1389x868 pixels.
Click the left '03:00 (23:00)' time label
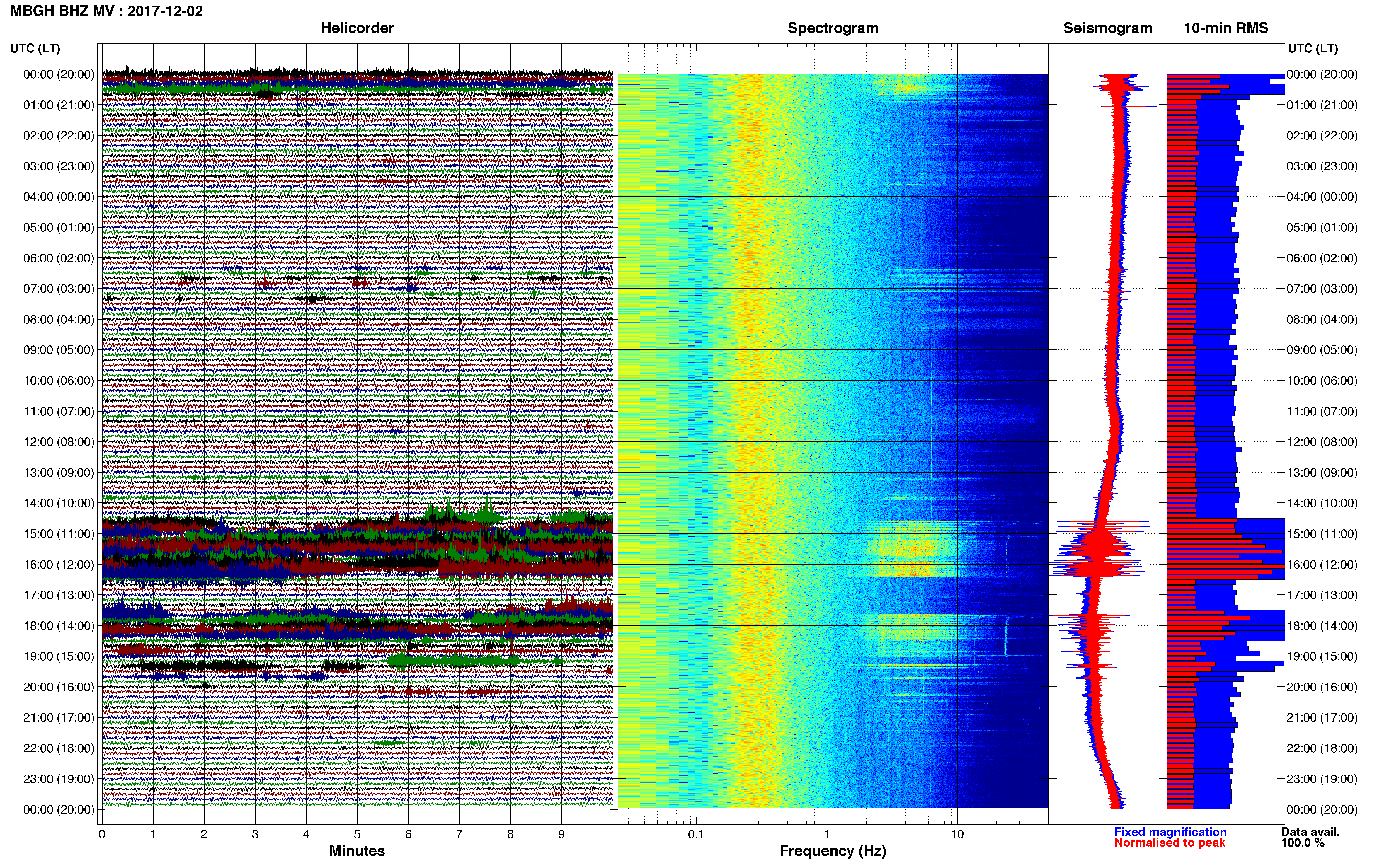(x=59, y=166)
